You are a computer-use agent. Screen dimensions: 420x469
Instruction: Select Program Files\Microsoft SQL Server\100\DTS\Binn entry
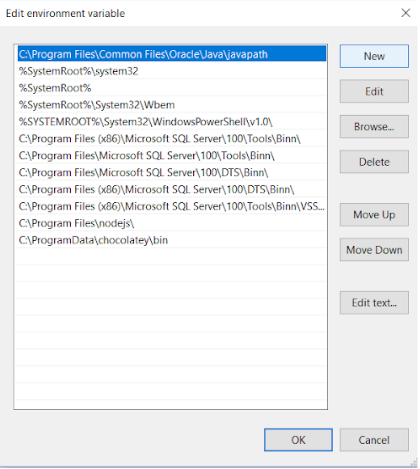[171, 172]
